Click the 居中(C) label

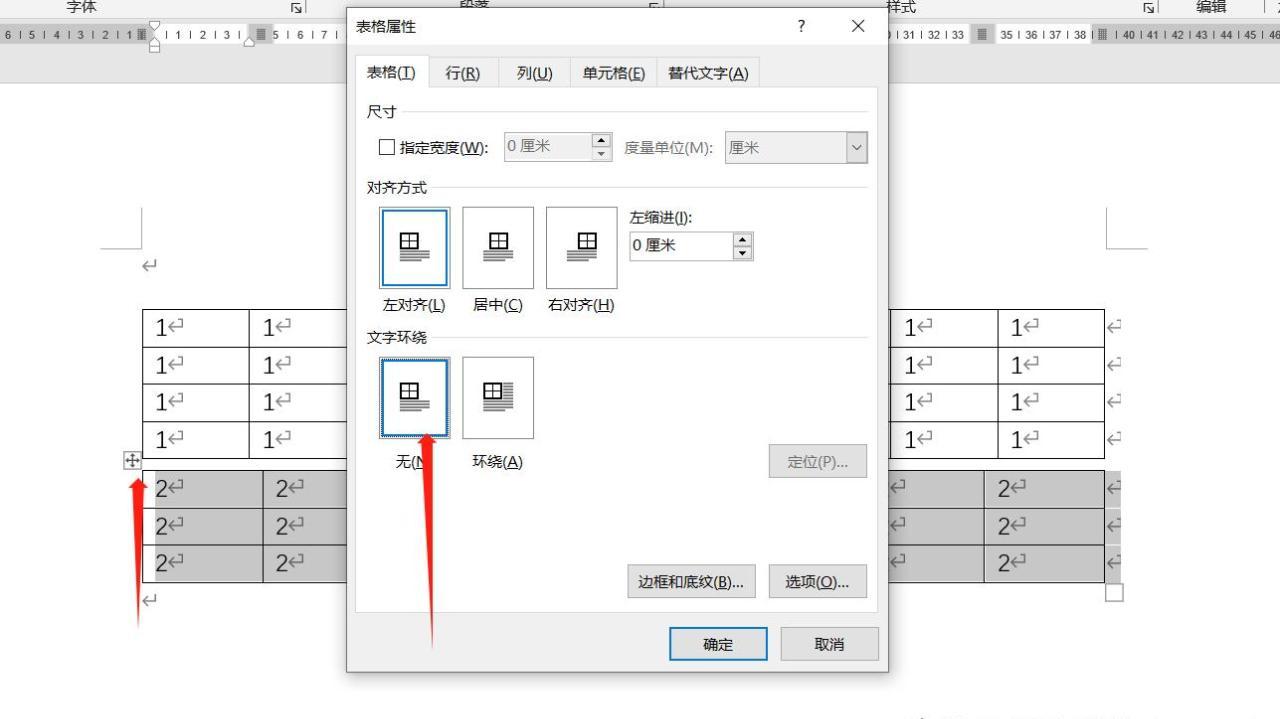tap(497, 305)
